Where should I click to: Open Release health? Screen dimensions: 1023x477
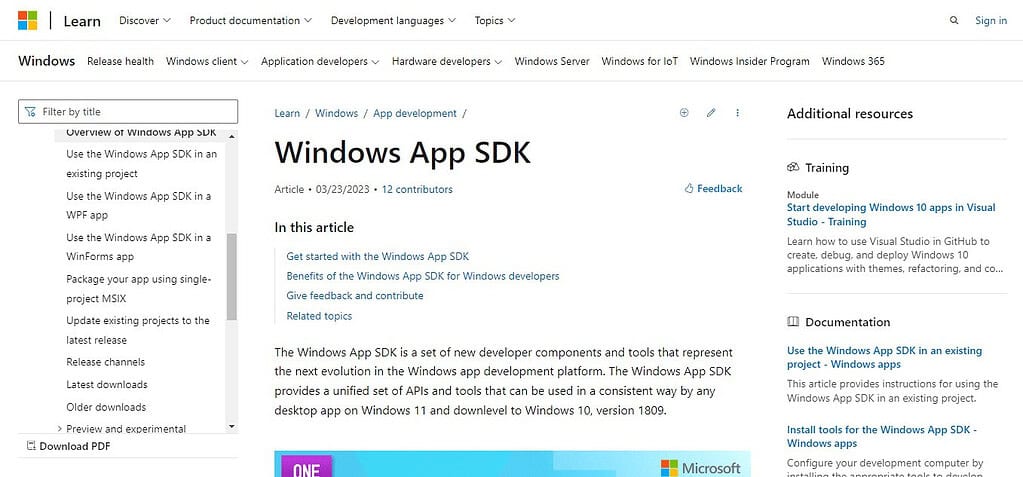tap(120, 61)
